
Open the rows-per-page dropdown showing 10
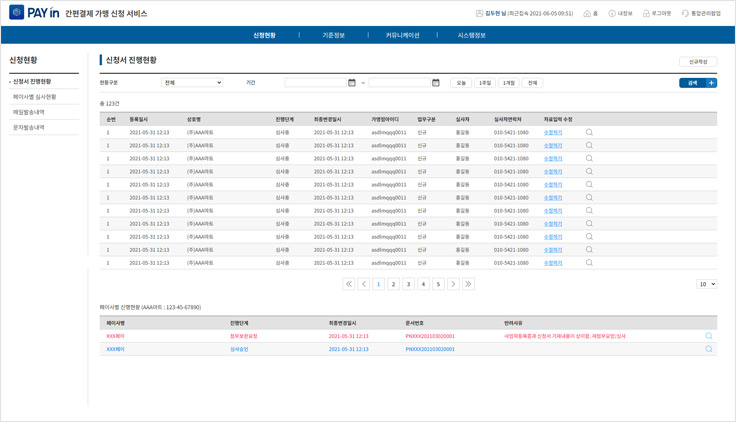pyautogui.click(x=706, y=284)
